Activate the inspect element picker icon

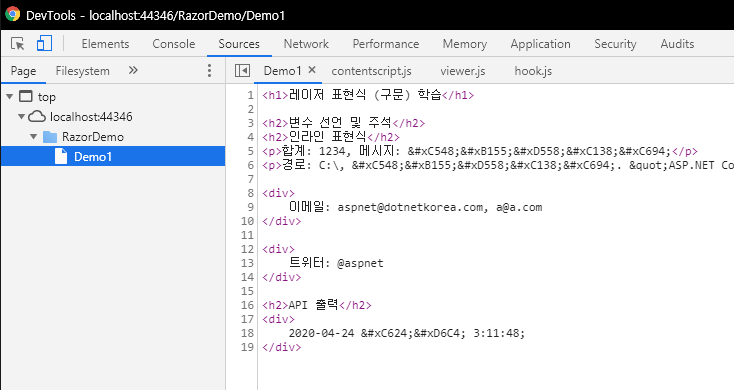click(x=18, y=44)
